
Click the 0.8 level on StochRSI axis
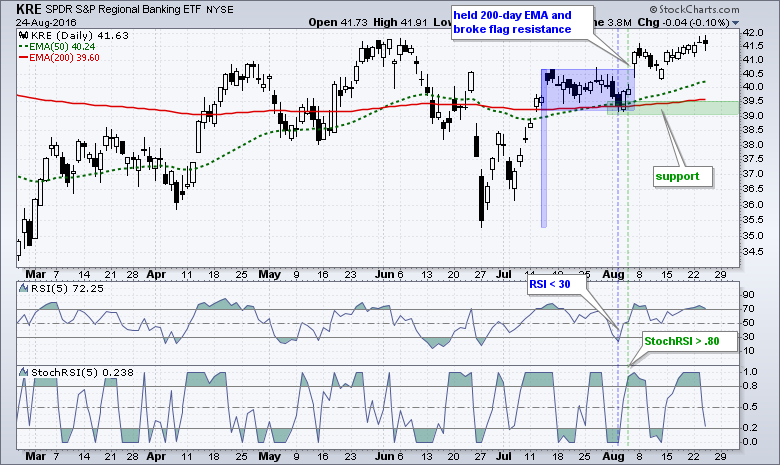[x=750, y=386]
